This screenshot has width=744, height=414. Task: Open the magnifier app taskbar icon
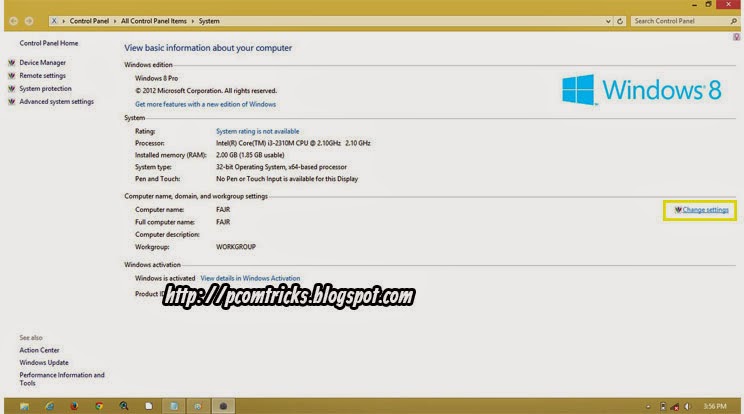124,406
